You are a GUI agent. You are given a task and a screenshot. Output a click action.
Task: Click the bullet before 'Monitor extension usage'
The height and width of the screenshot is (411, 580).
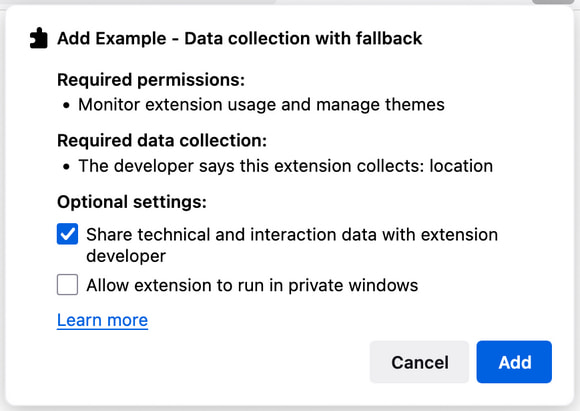tap(66, 106)
